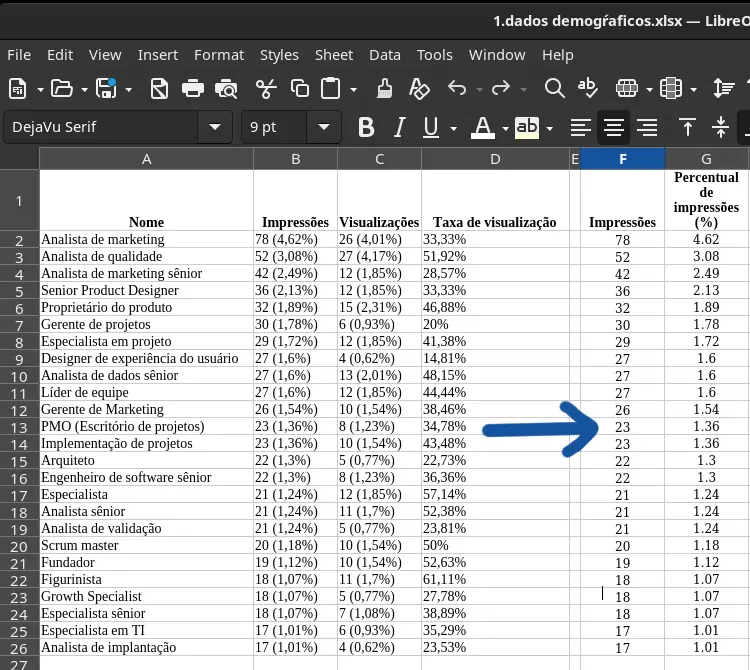The width and height of the screenshot is (750, 670).
Task: Select cell 'Analista de marketing'
Action: click(x=146, y=239)
